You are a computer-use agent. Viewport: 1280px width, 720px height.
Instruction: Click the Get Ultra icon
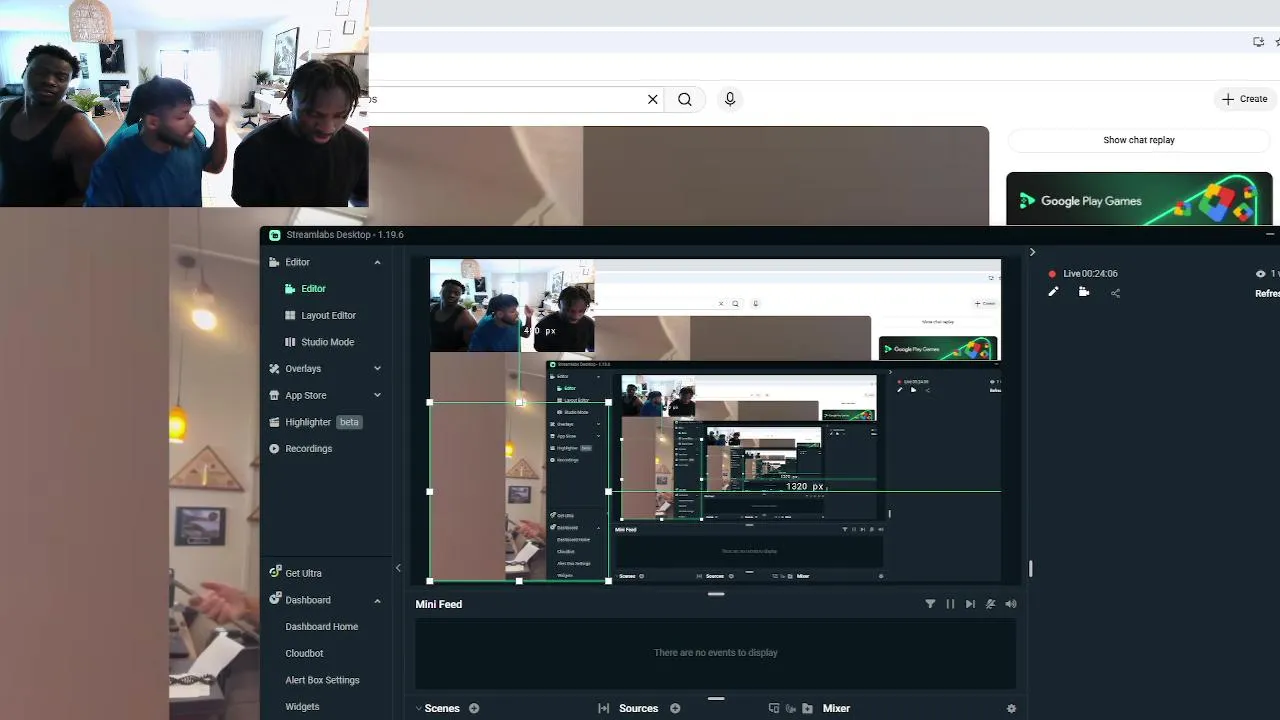pyautogui.click(x=274, y=573)
